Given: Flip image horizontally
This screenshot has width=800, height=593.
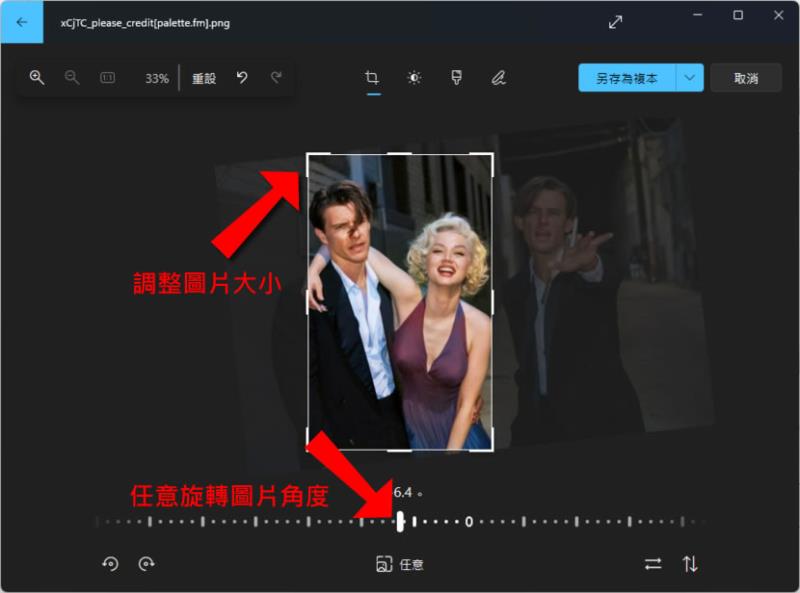Looking at the screenshot, I should click(653, 564).
